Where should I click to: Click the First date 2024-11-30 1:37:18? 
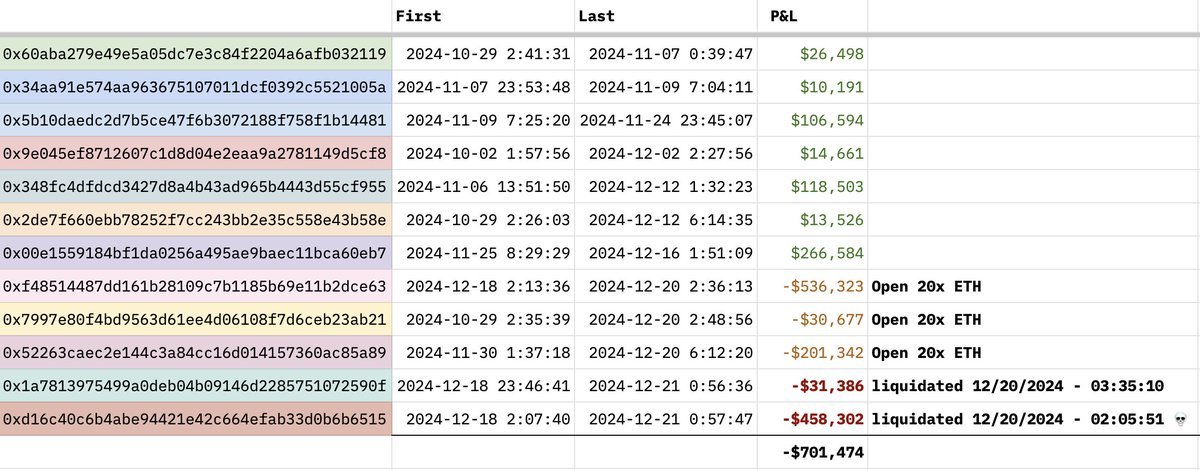coord(483,353)
